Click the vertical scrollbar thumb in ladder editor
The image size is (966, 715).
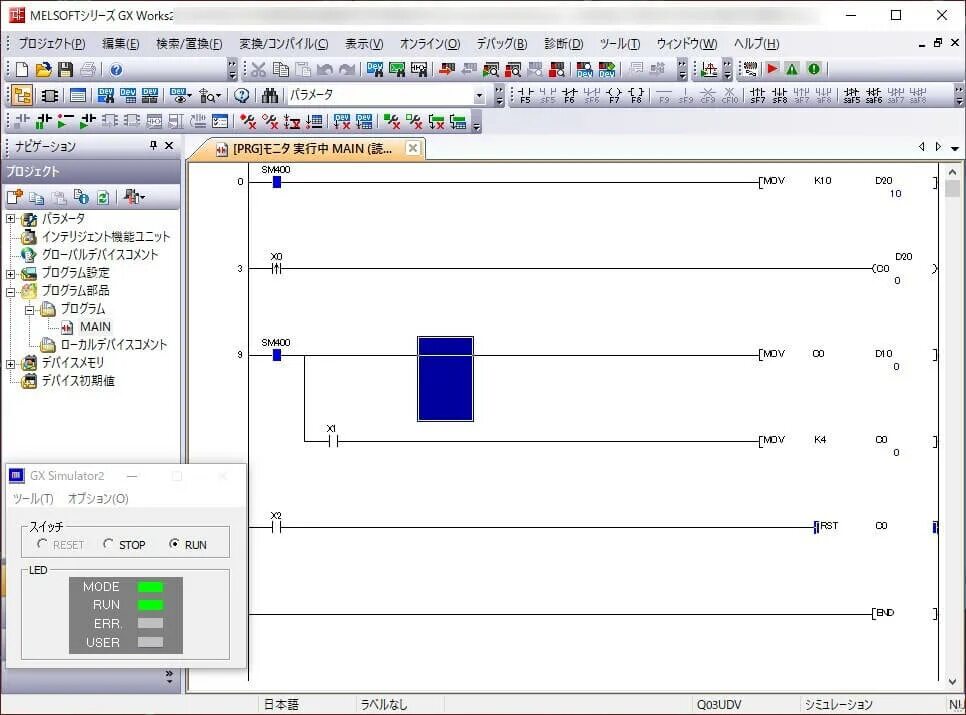[952, 188]
